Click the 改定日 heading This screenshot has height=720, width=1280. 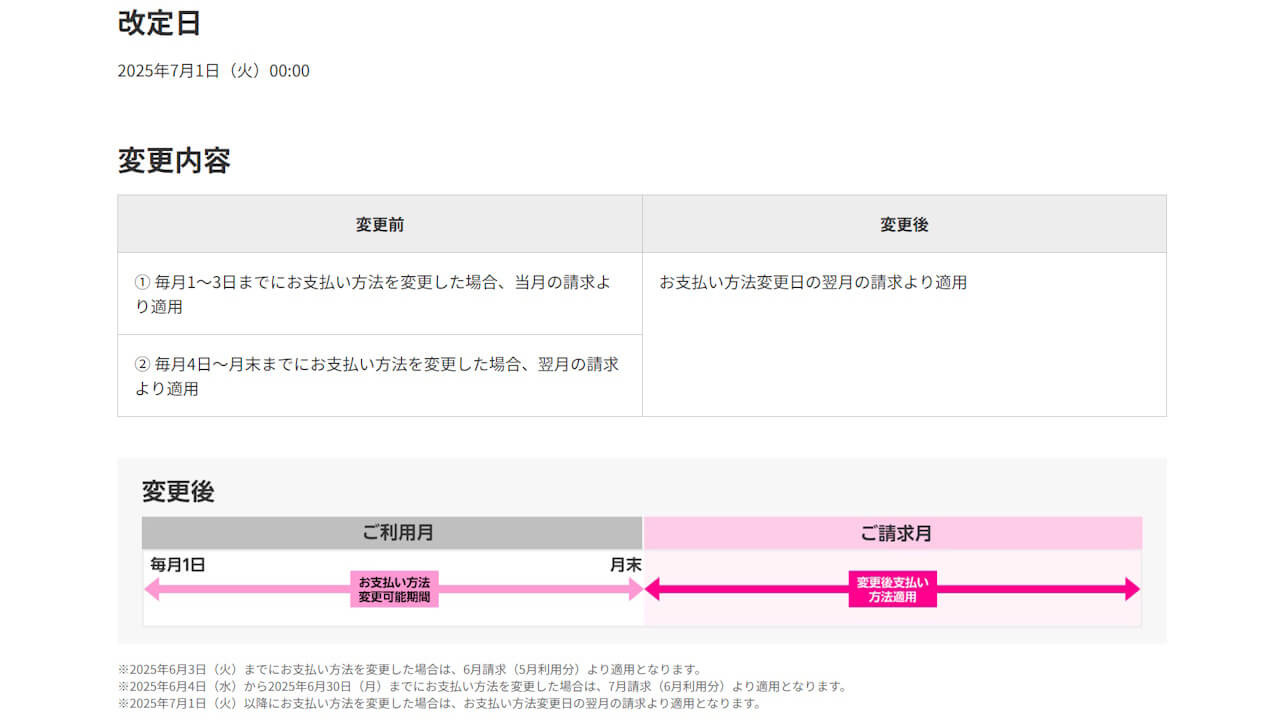click(x=159, y=23)
